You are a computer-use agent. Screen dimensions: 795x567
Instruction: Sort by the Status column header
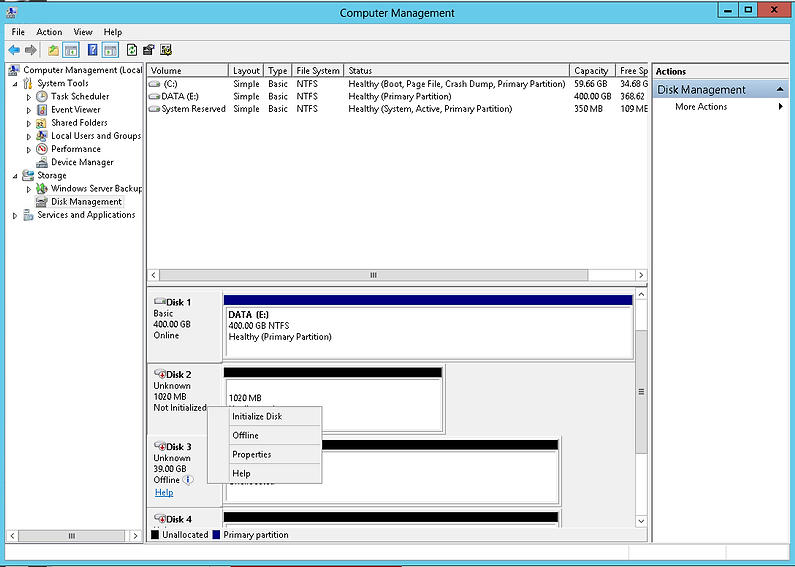[x=457, y=70]
